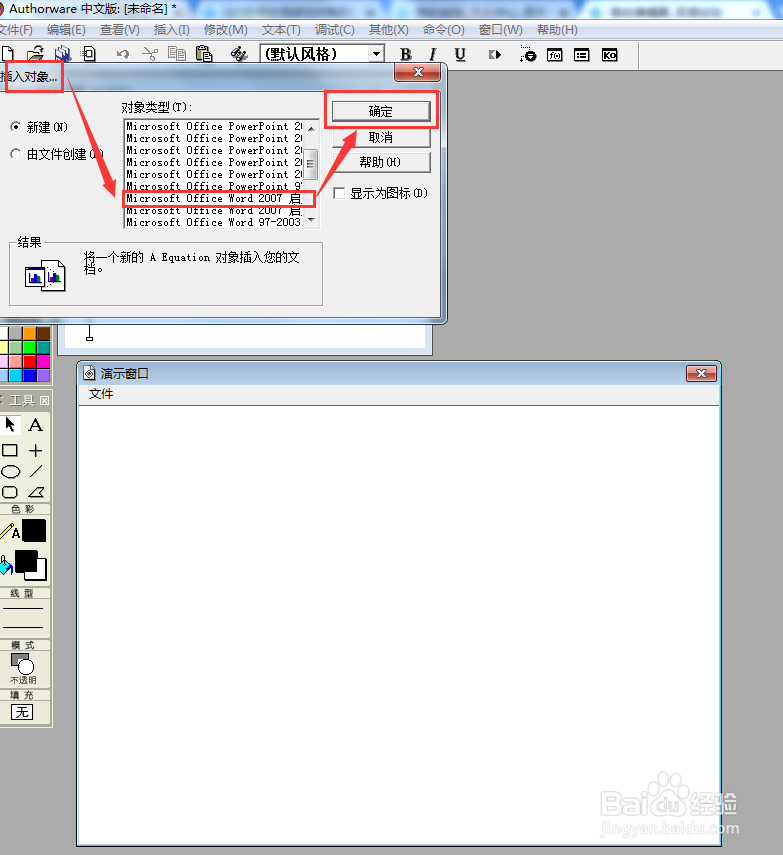Click the Import toolbar icon
Image resolution: width=783 pixels, height=855 pixels.
click(x=88, y=54)
